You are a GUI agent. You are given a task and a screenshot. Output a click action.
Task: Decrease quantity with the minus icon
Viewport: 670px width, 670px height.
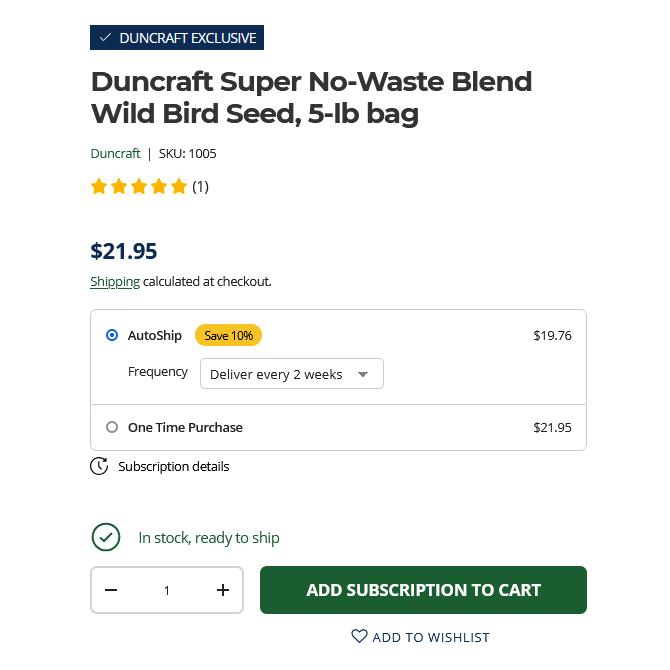click(x=111, y=590)
